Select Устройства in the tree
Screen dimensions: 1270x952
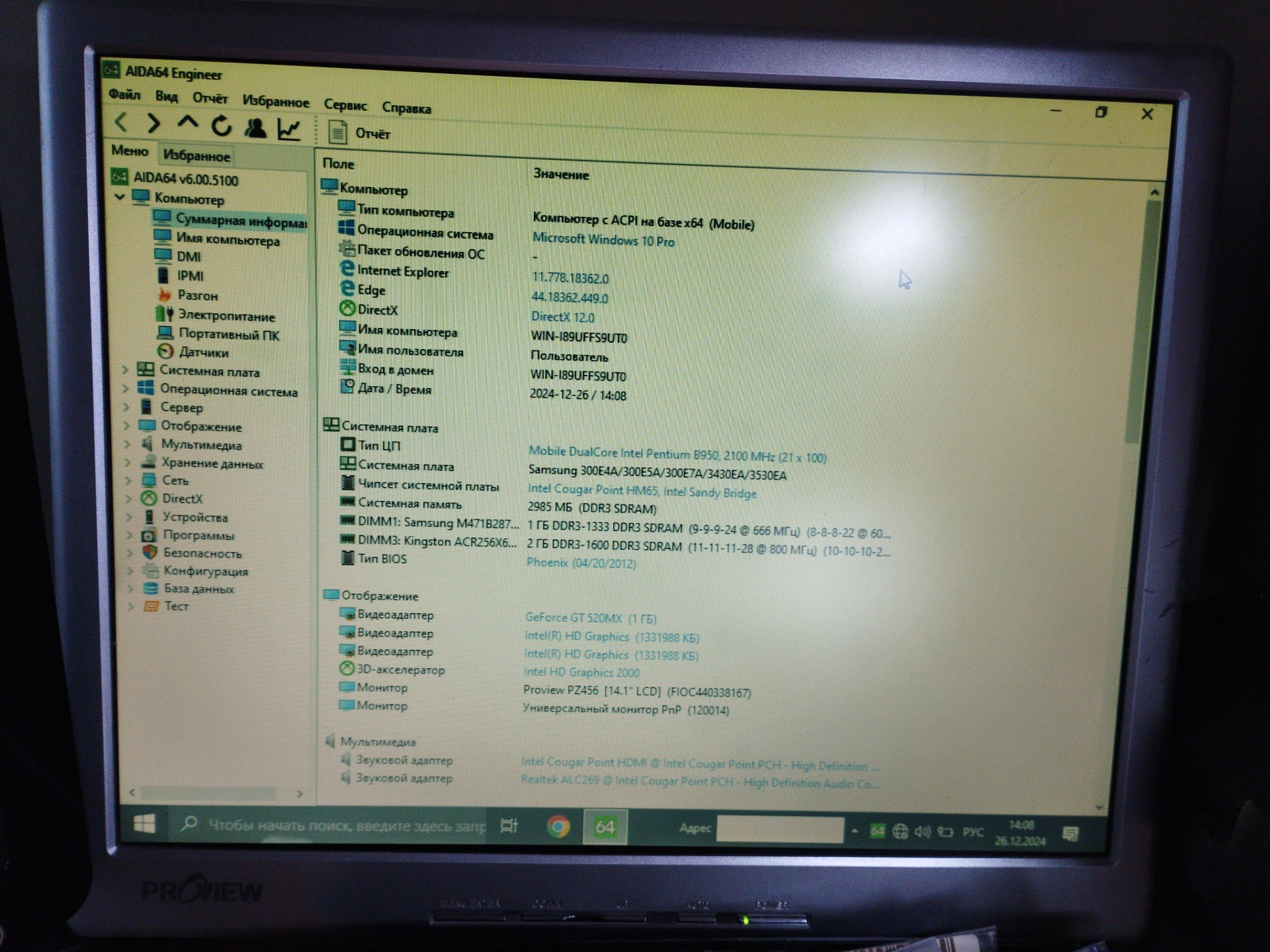195,517
